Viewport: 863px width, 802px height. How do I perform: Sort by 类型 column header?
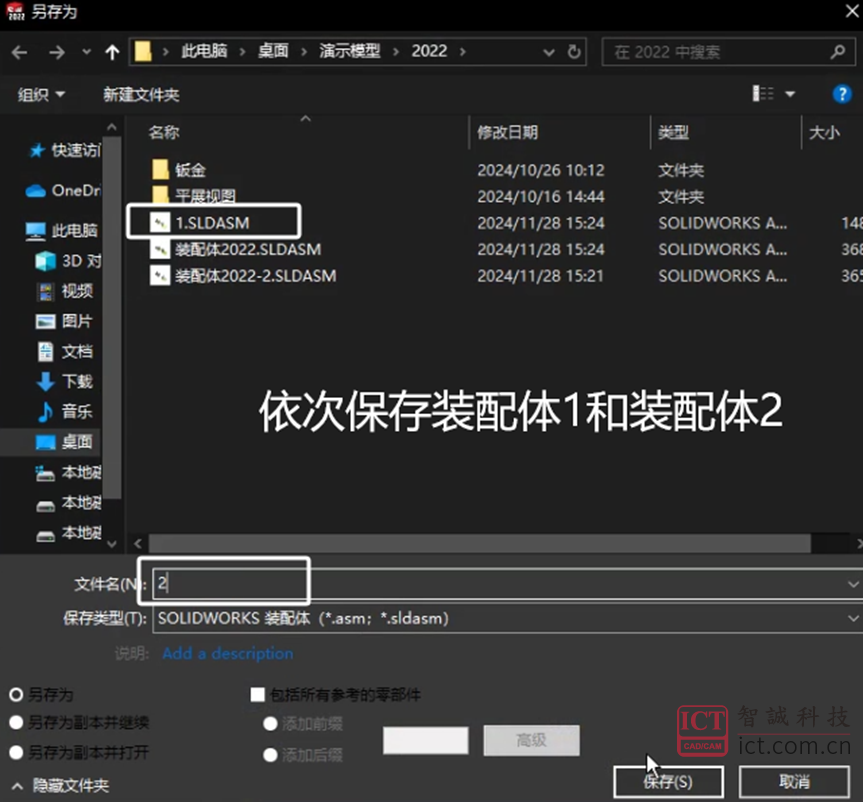[674, 132]
